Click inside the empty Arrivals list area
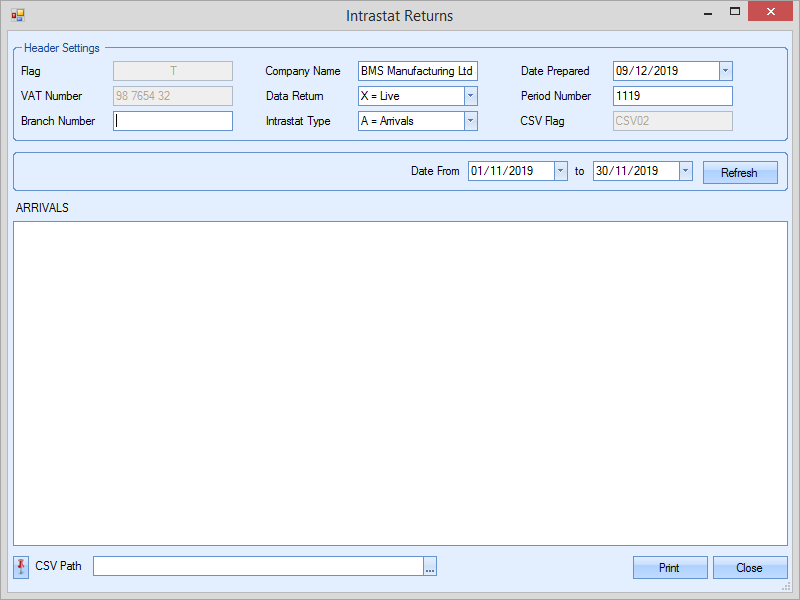800x600 pixels. pyautogui.click(x=400, y=382)
